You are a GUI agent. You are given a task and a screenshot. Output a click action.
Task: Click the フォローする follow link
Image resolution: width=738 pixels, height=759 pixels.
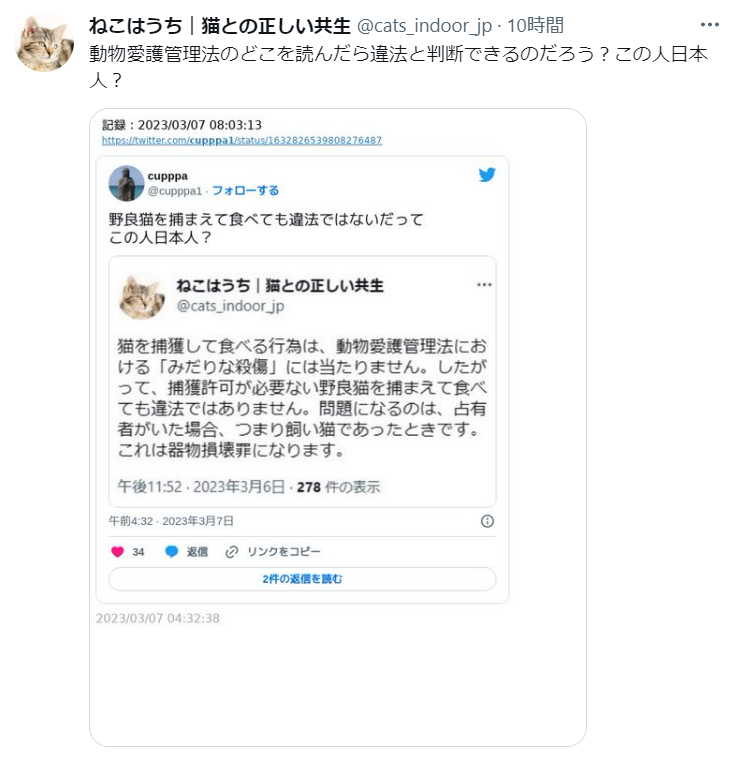(245, 191)
